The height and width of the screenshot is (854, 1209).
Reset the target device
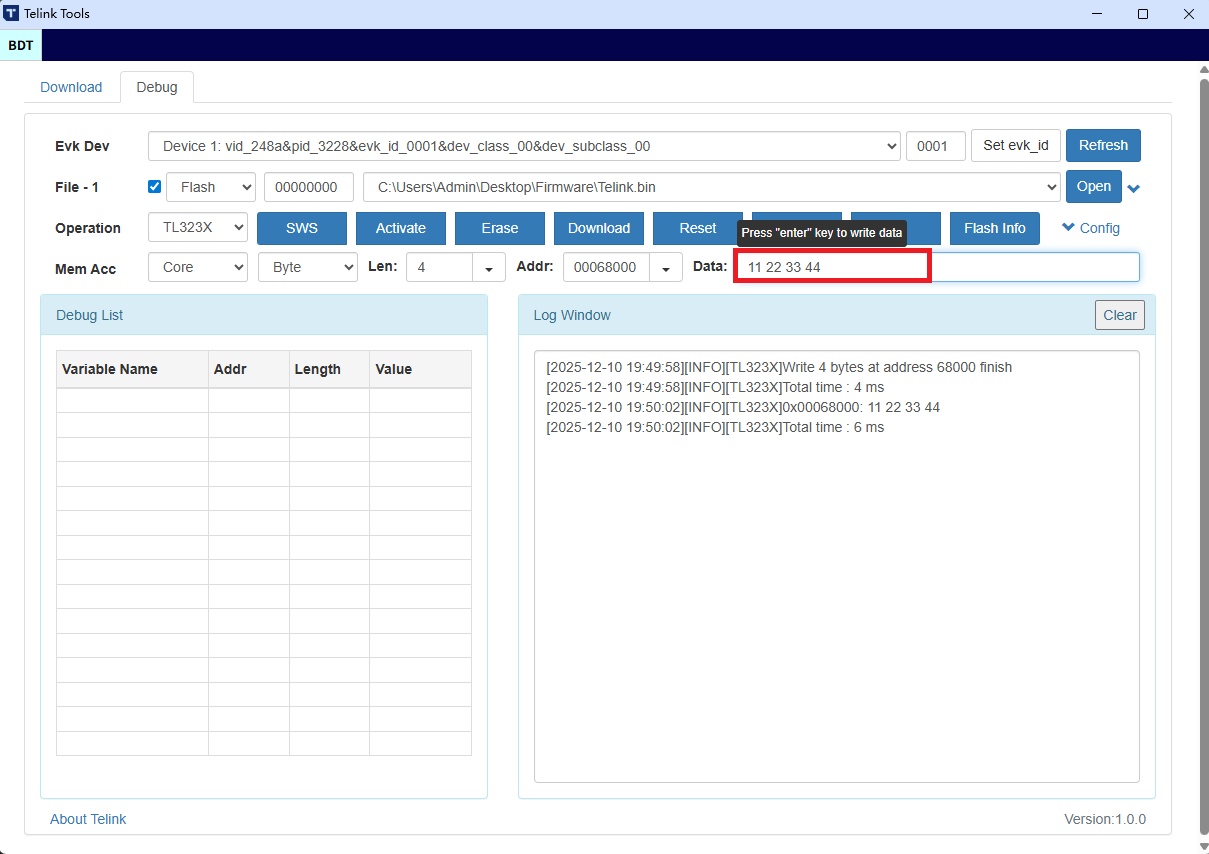696,228
